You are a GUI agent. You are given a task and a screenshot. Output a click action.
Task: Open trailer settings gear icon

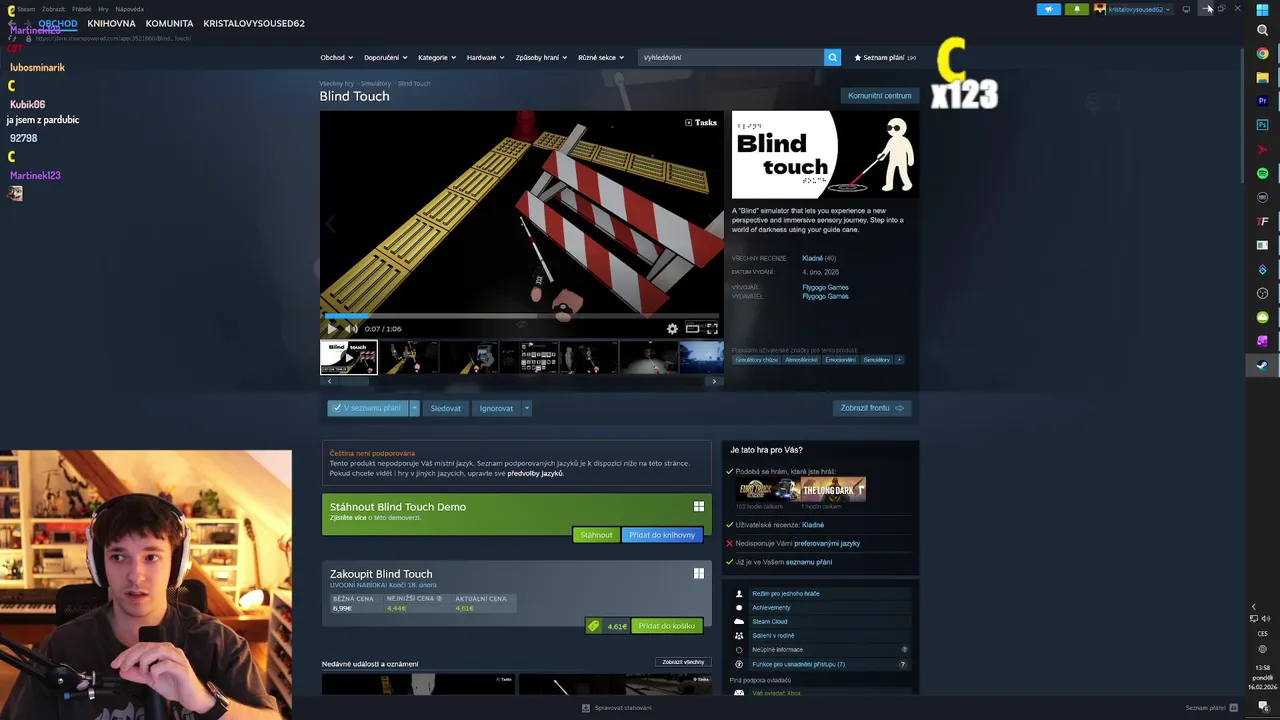(x=672, y=328)
